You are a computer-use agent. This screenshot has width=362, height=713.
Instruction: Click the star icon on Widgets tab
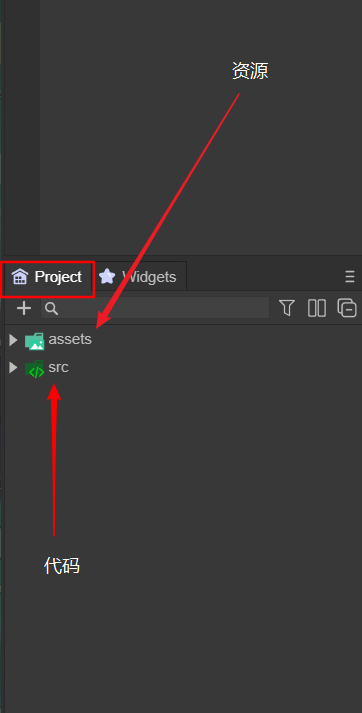click(107, 276)
